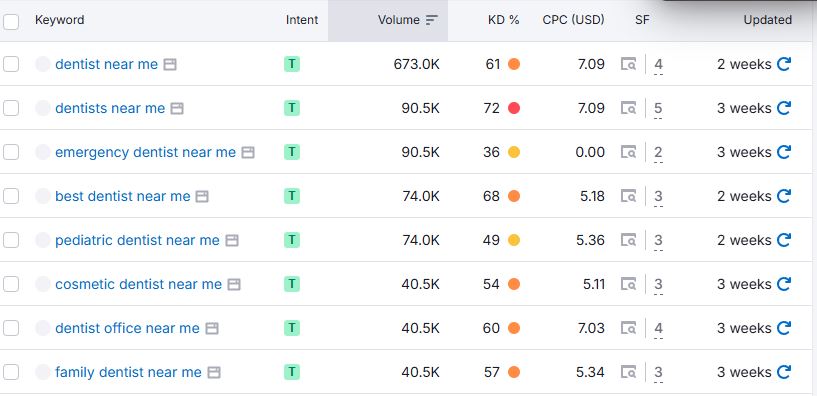
Task: Select checkbox for 'family dentist near me'
Action: [x=11, y=372]
